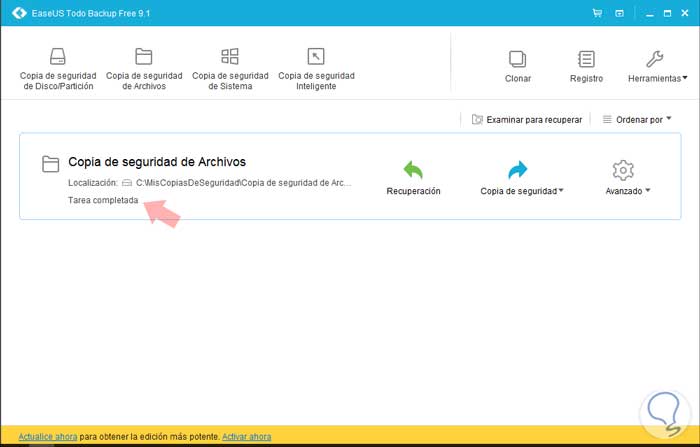This screenshot has width=700, height=447.
Task: Click the folder icon beside task title
Action: point(50,164)
